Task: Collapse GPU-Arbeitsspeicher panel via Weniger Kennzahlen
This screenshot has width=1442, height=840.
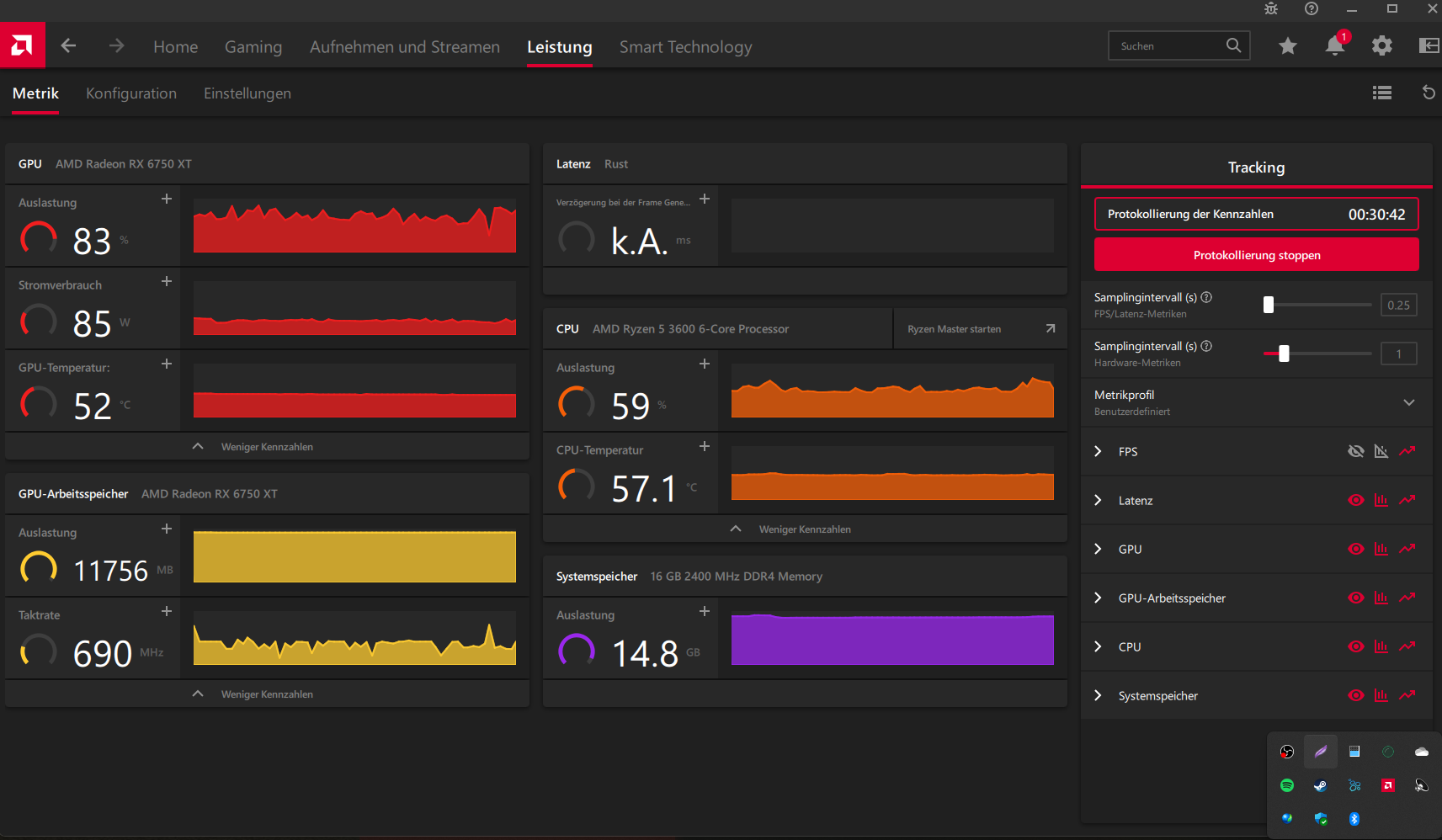Action: point(267,694)
